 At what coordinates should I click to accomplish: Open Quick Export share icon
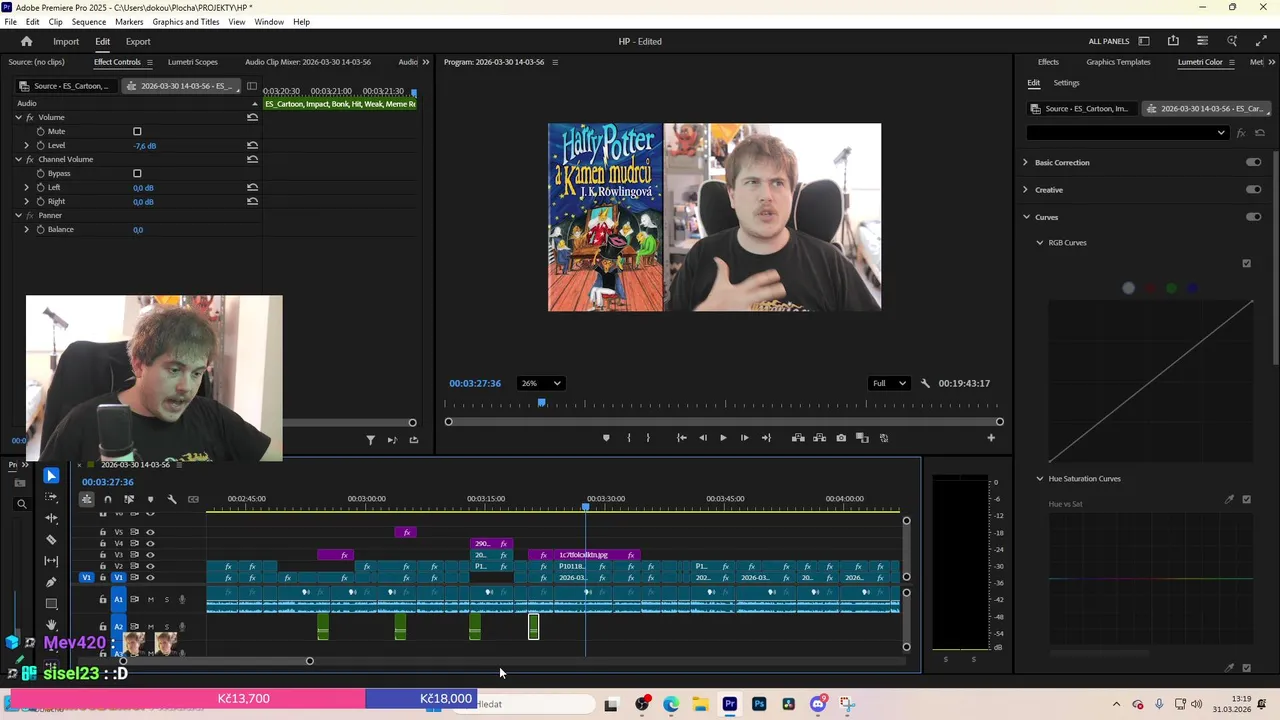(x=1173, y=41)
